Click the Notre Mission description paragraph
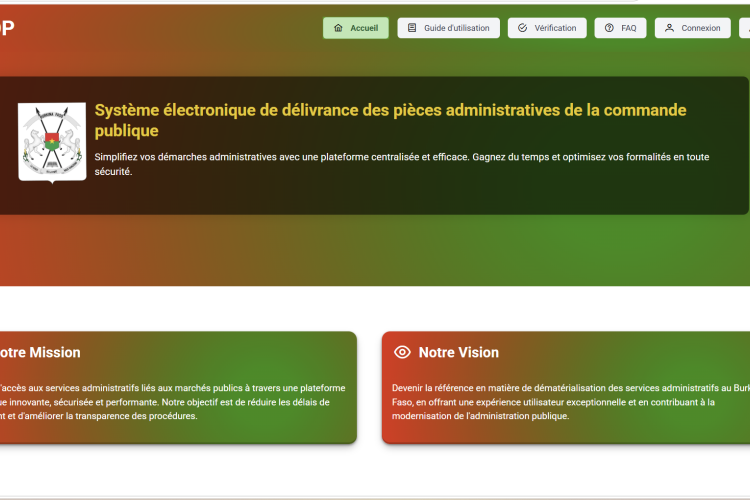This screenshot has width=750, height=500. pos(170,401)
